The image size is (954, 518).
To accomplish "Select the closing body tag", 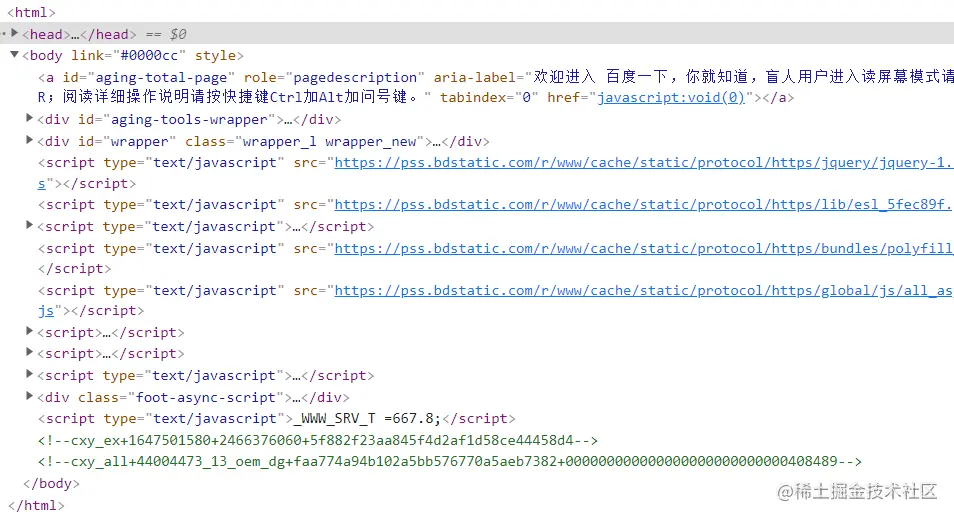I will click(51, 483).
